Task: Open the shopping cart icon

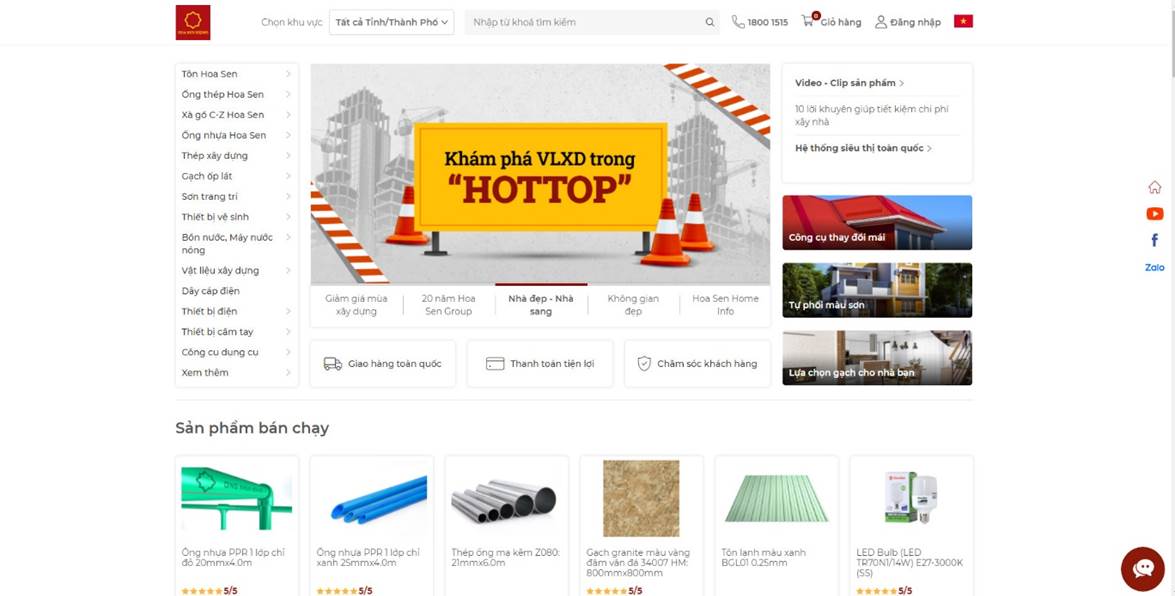Action: (807, 21)
